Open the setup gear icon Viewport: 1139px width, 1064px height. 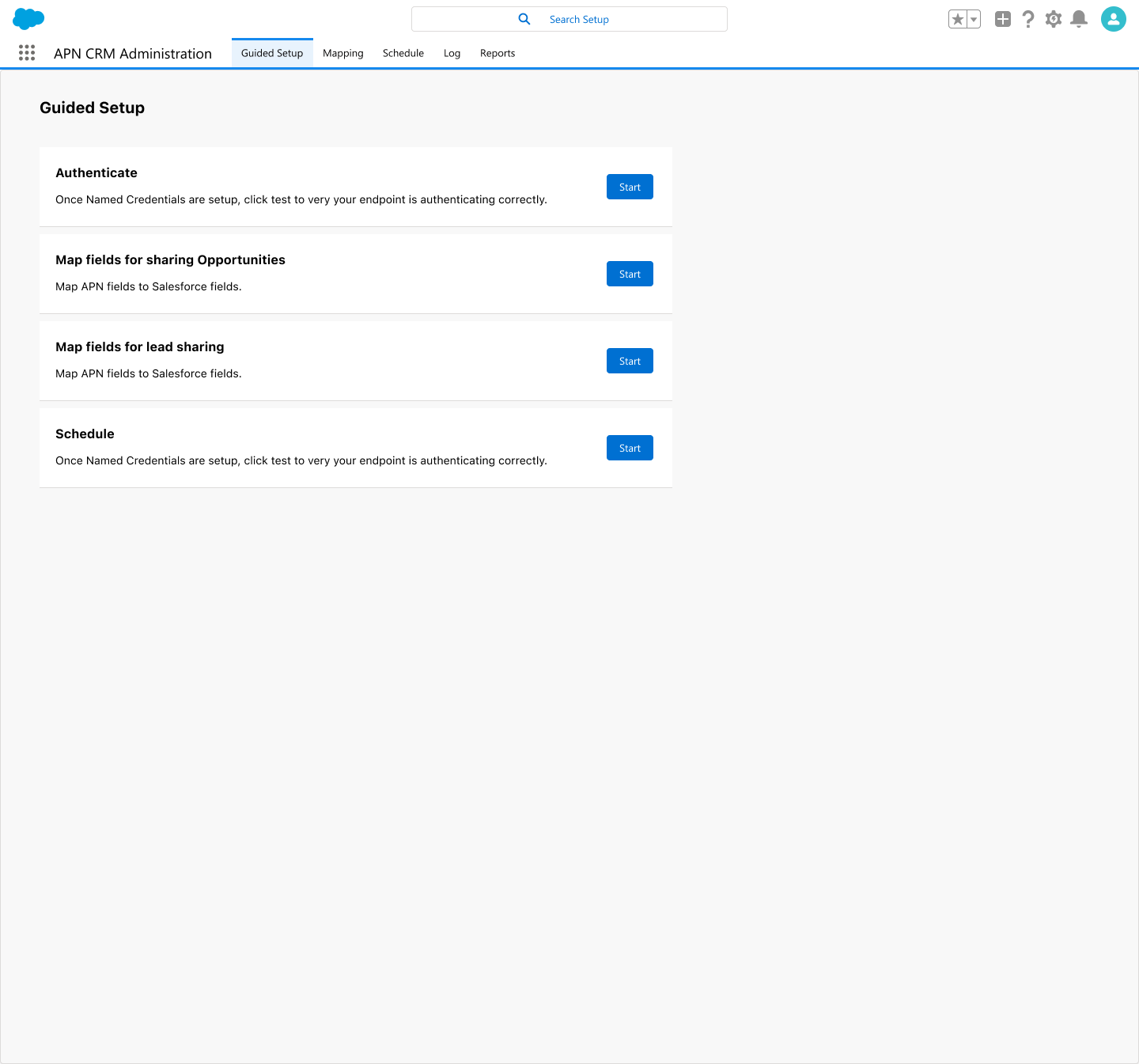pyautogui.click(x=1054, y=19)
